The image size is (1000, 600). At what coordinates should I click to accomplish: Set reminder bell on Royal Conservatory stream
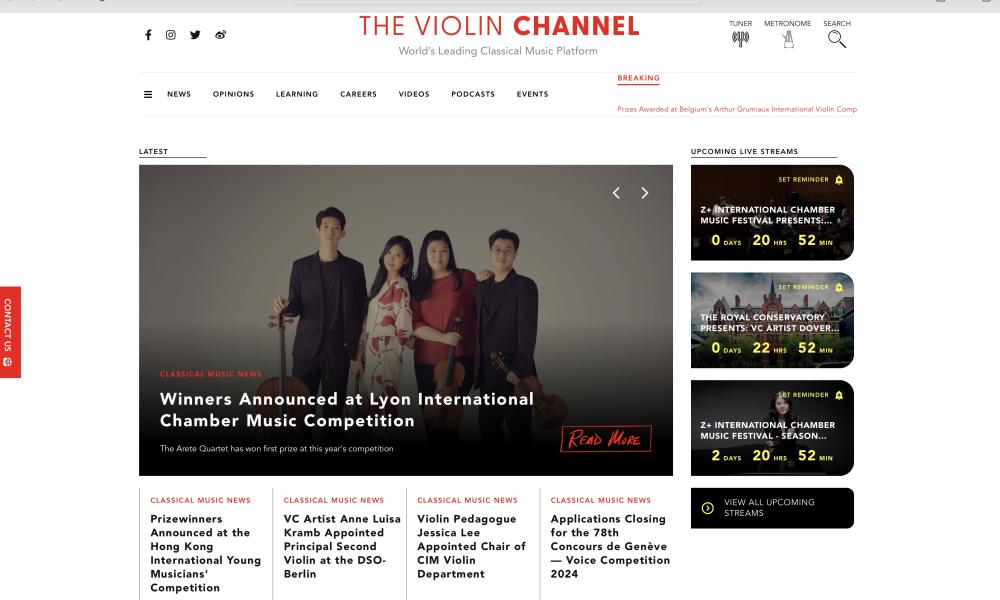(839, 288)
